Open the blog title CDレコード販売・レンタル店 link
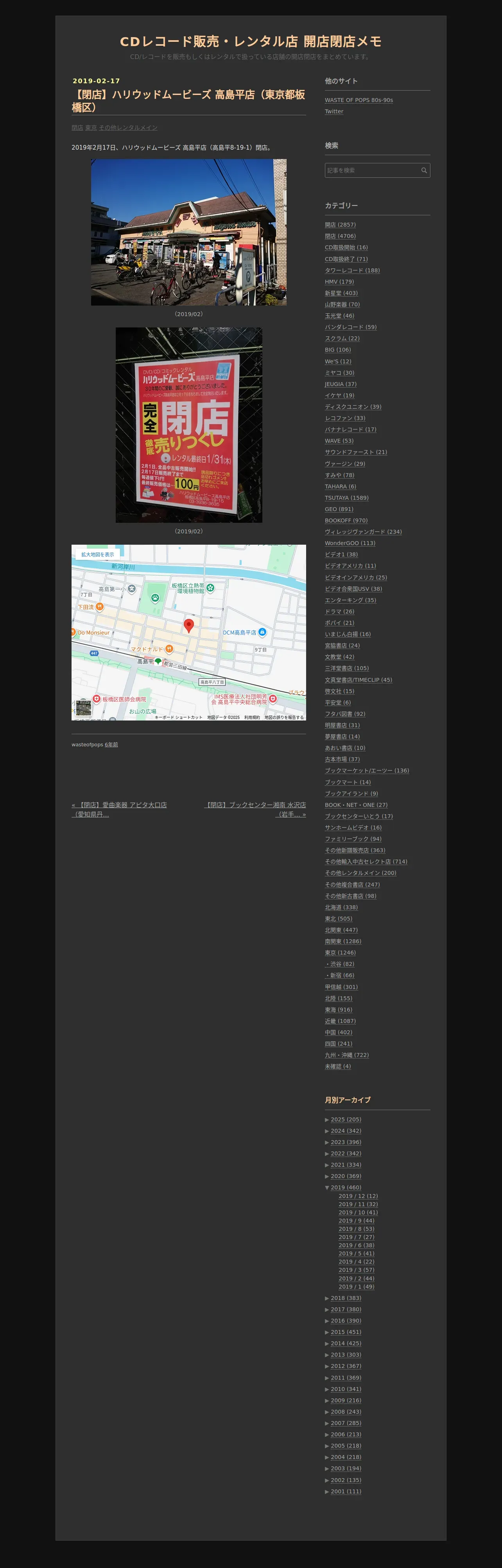Screen dimensions: 502x1568 tap(250, 41)
